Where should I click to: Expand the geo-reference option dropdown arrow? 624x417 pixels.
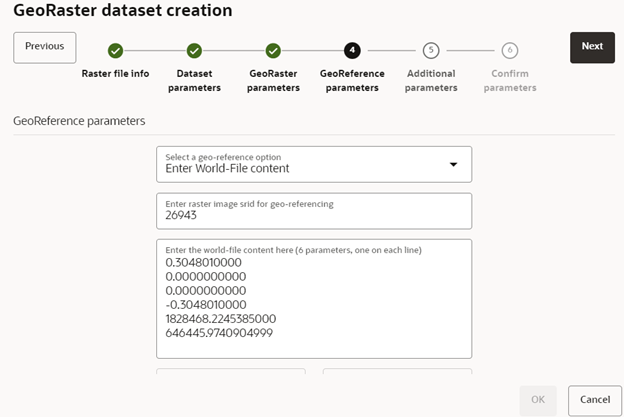[453, 164]
